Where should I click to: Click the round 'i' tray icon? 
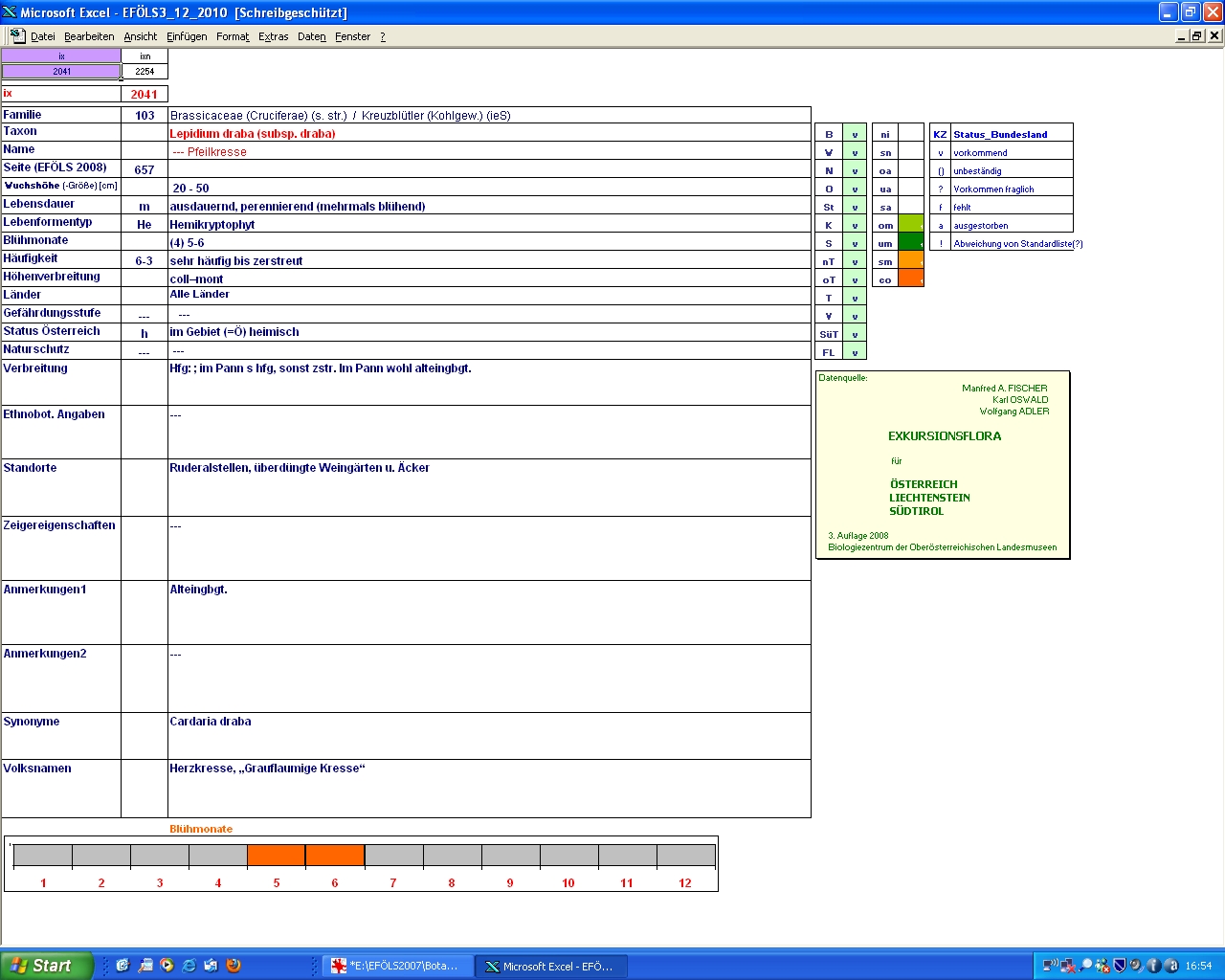click(1154, 966)
